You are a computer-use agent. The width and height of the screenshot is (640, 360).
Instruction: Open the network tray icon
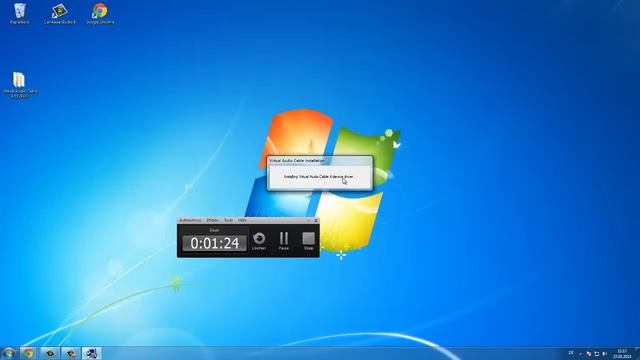tap(597, 353)
